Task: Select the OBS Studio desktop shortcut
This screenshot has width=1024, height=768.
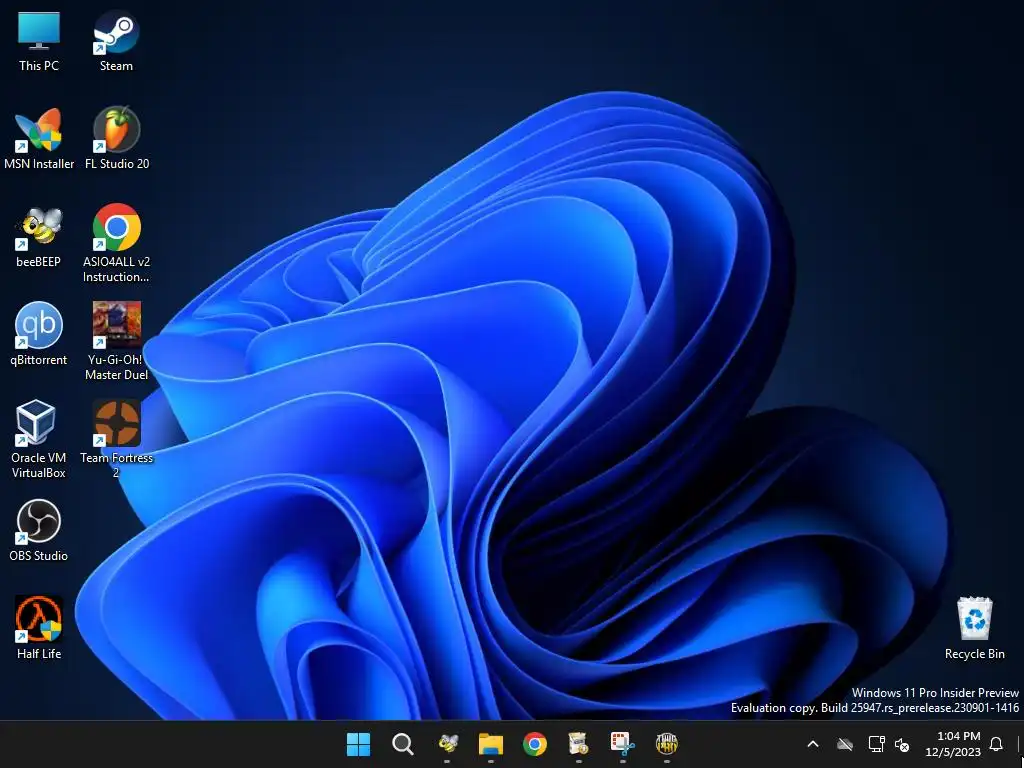Action: [39, 532]
